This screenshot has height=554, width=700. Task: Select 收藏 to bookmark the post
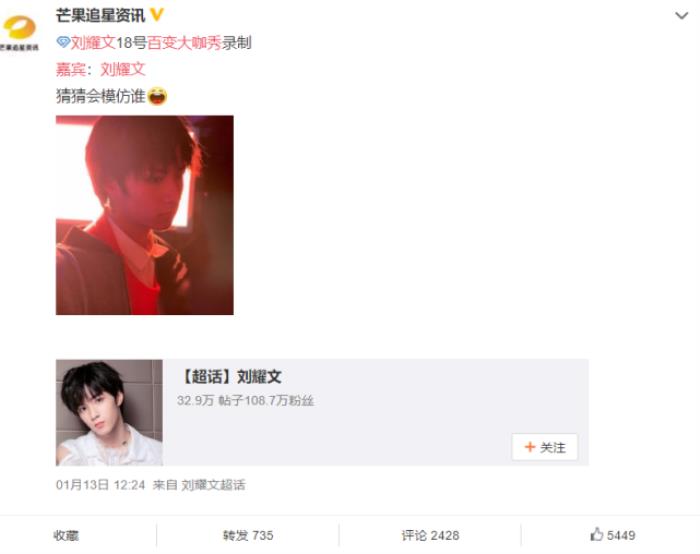[x=66, y=535]
